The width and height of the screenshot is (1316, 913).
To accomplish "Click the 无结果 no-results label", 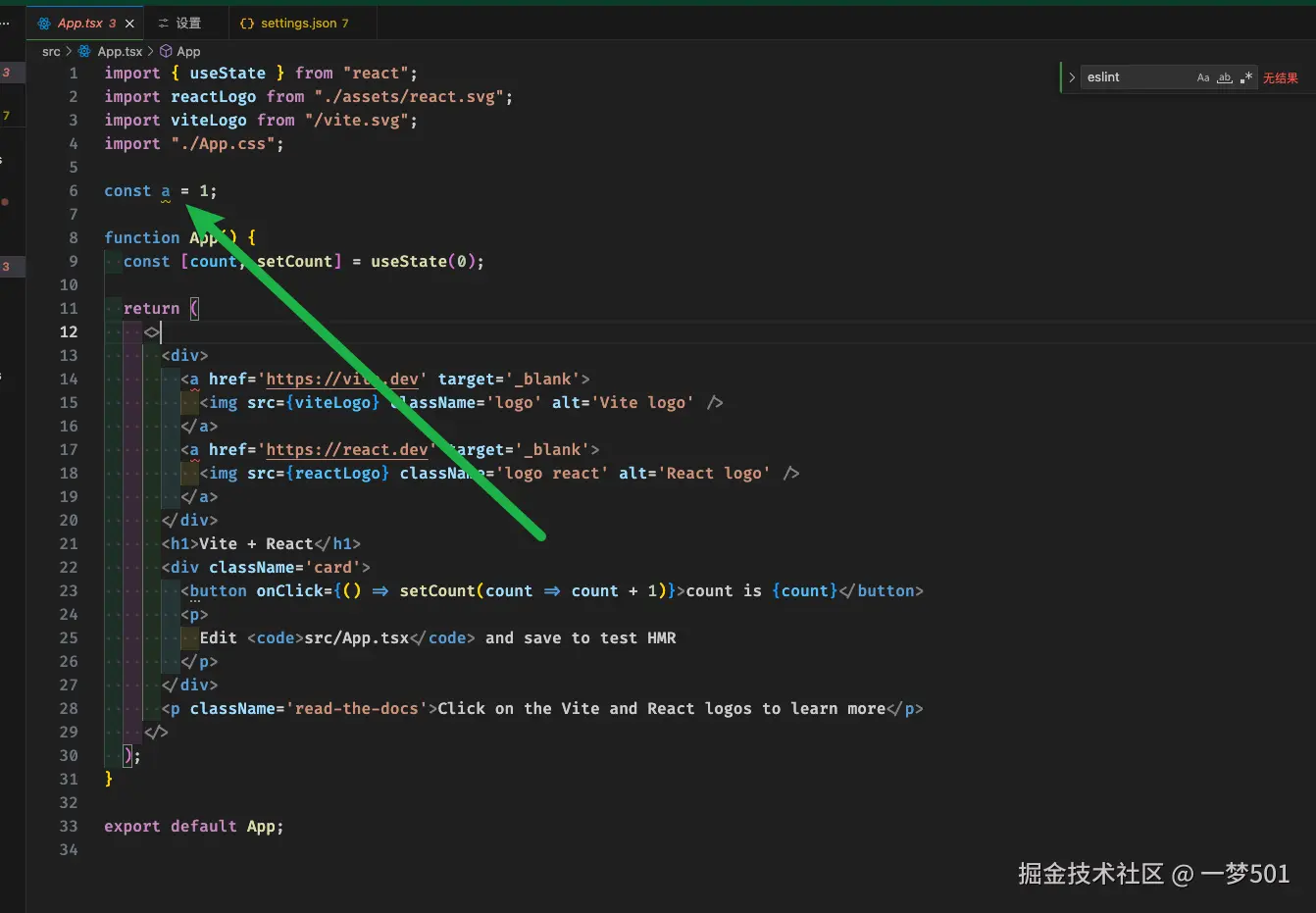I will (x=1281, y=78).
